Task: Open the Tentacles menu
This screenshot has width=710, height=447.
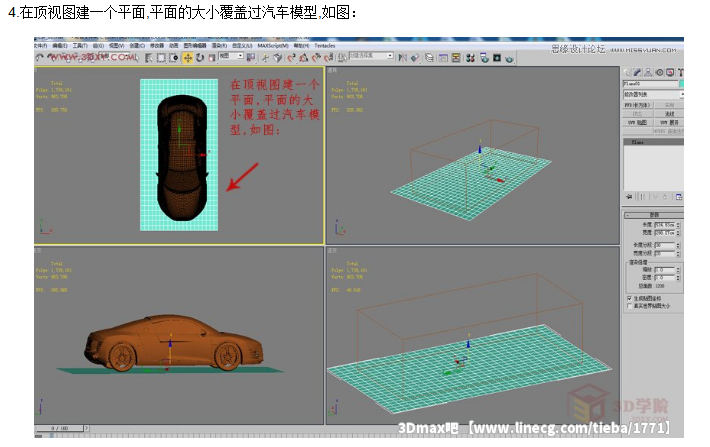Action: point(325,46)
